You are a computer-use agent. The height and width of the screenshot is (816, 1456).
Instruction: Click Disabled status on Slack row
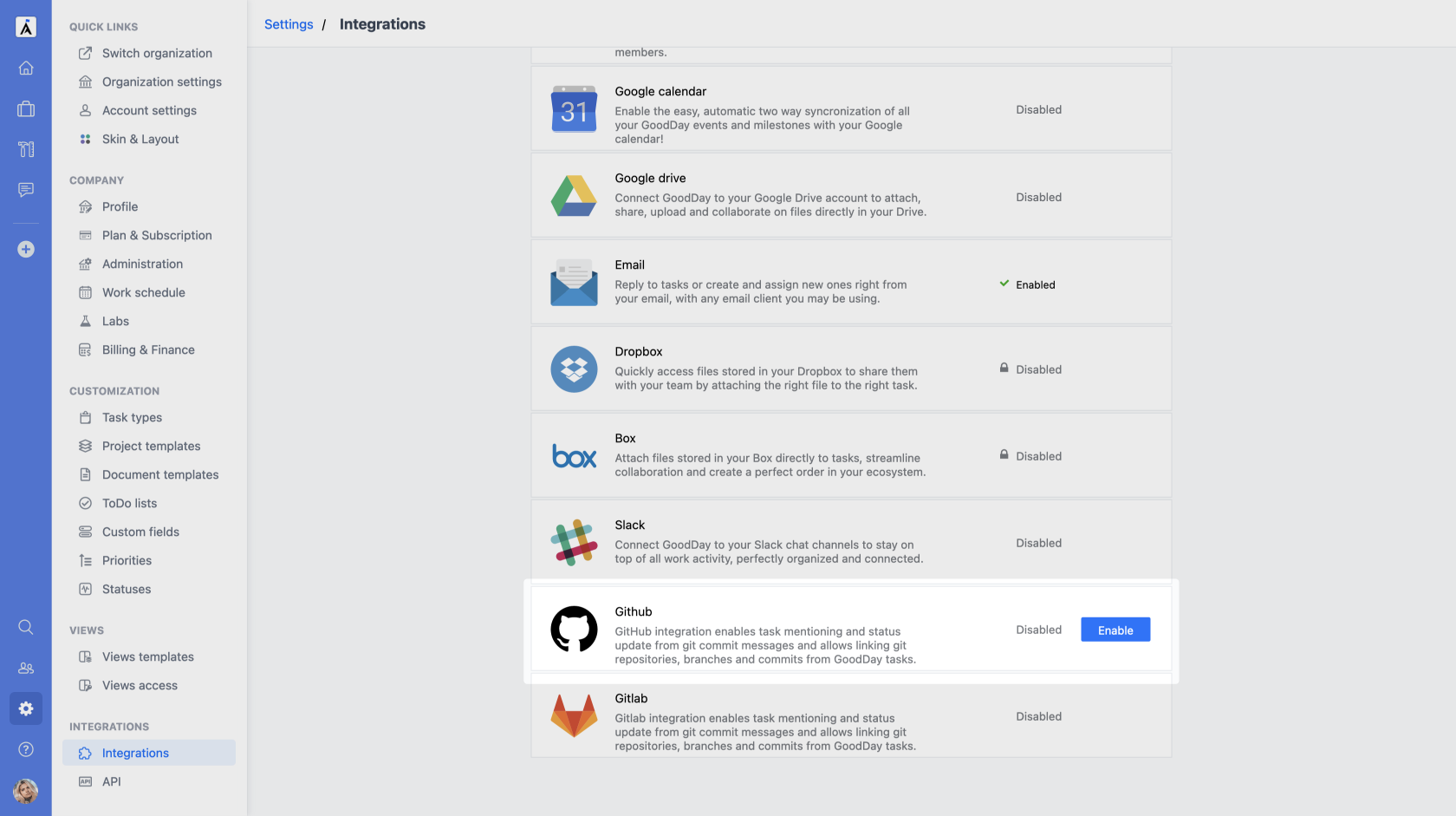1038,543
